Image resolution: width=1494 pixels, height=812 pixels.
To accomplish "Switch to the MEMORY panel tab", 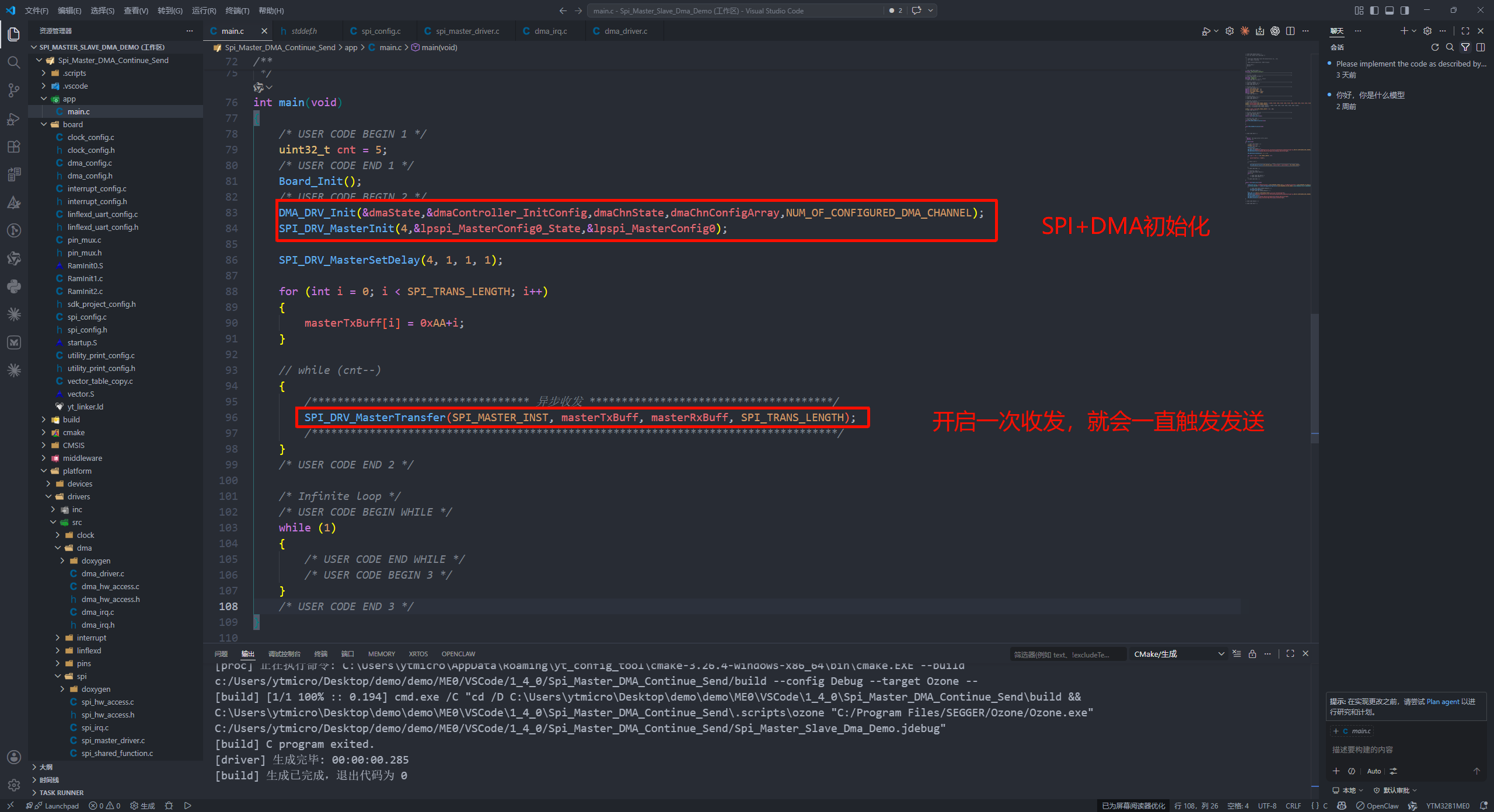I will point(382,654).
